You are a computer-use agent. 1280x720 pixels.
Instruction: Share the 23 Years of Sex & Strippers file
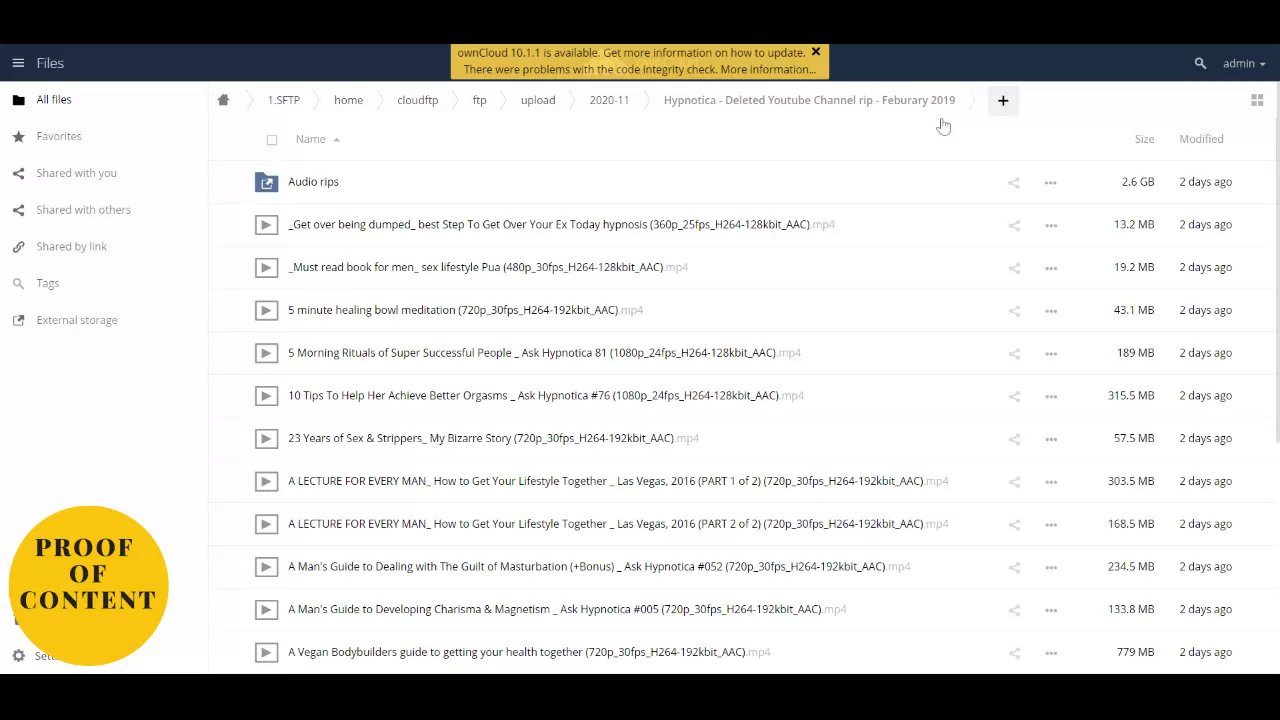1014,439
